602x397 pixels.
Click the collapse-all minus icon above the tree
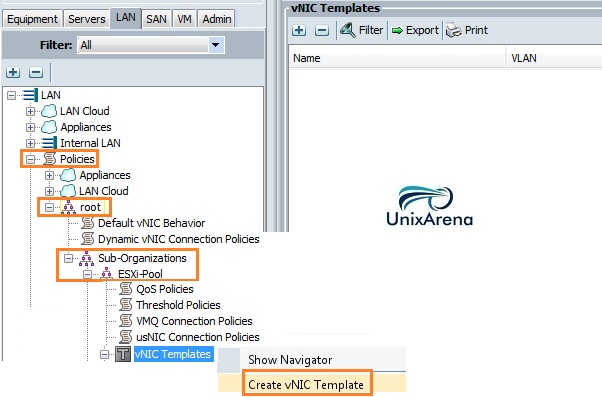[x=36, y=72]
